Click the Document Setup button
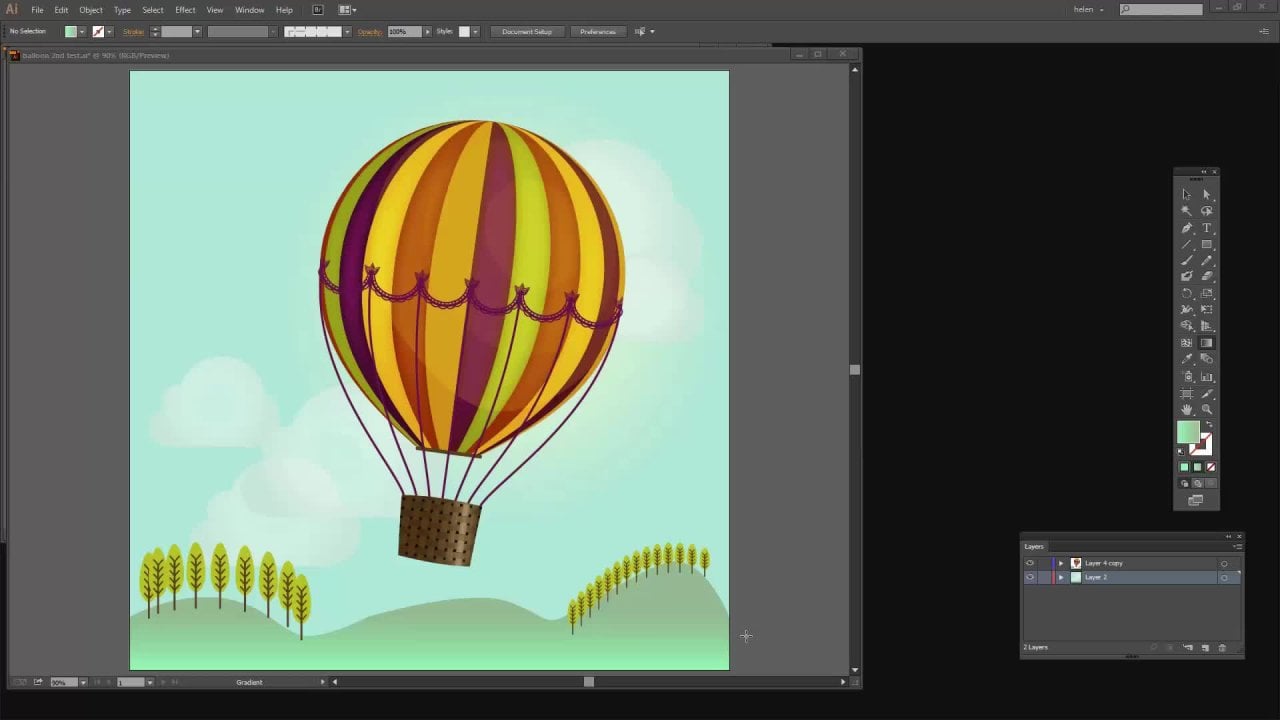The image size is (1280, 720). [527, 32]
